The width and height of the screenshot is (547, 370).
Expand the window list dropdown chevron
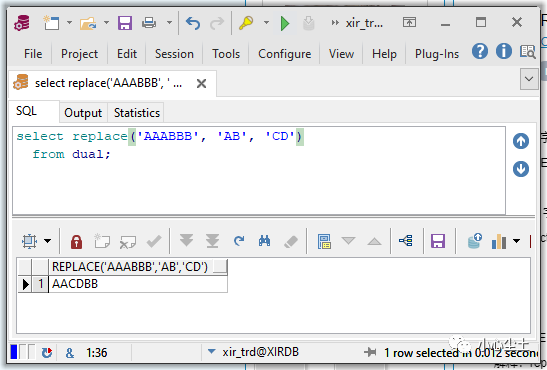[529, 79]
